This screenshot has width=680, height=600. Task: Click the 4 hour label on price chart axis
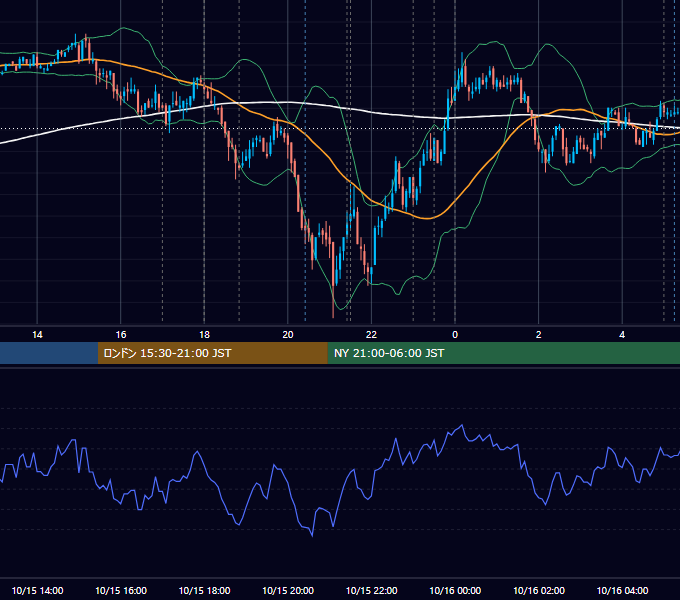pos(622,335)
